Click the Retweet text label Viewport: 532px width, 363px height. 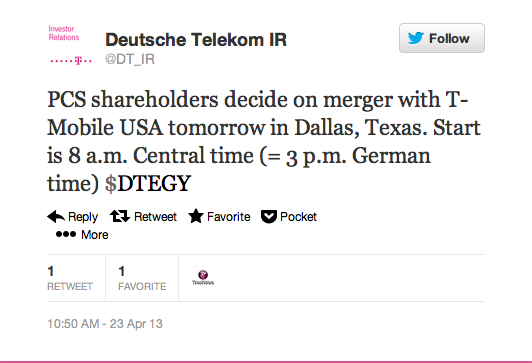(x=155, y=216)
